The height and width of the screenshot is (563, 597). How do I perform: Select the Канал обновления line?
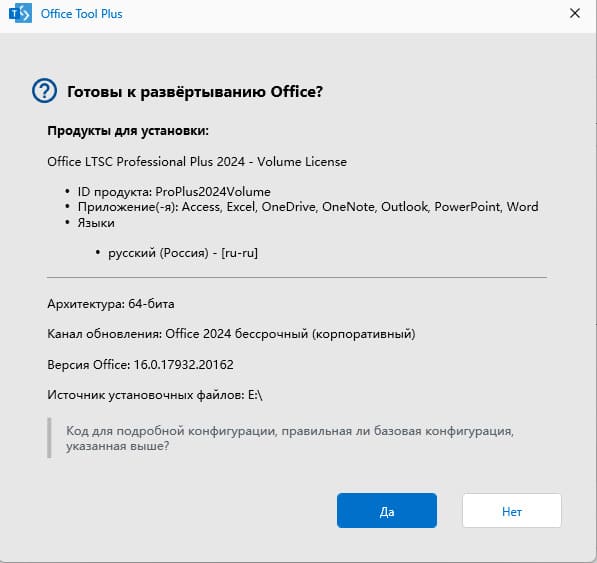pos(231,334)
